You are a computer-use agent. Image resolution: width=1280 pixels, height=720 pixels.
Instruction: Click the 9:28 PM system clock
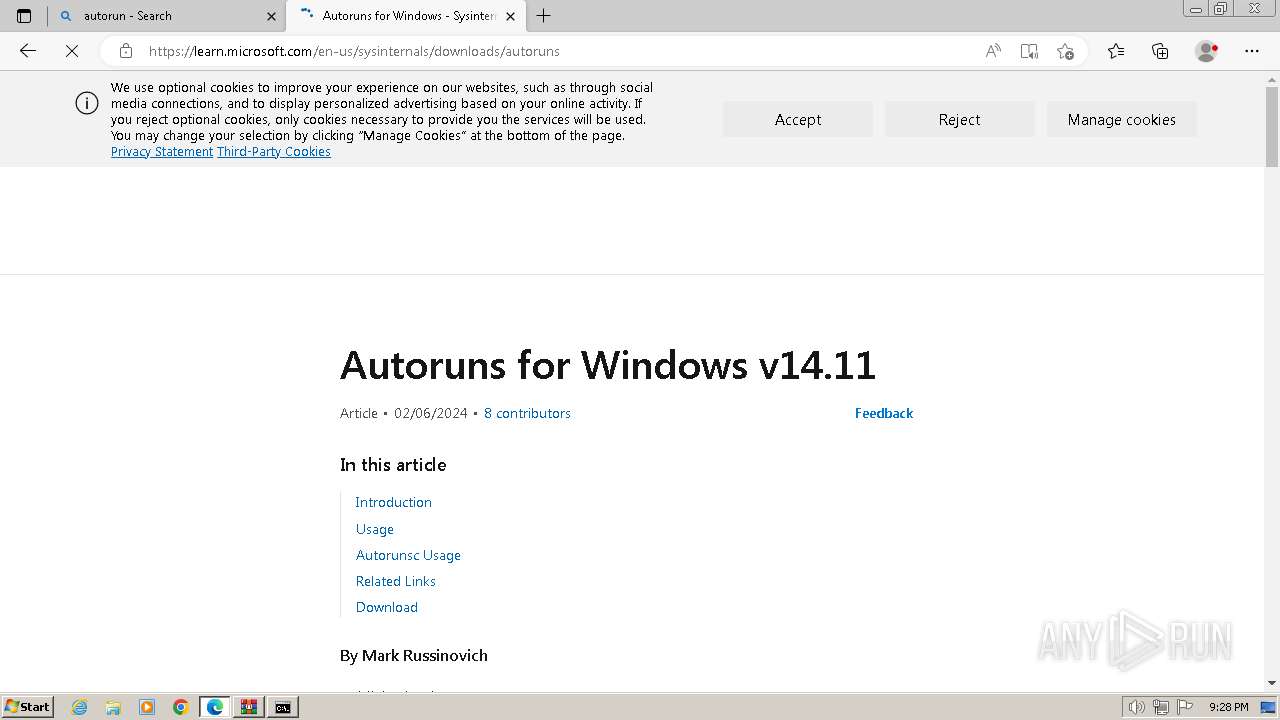(x=1228, y=707)
